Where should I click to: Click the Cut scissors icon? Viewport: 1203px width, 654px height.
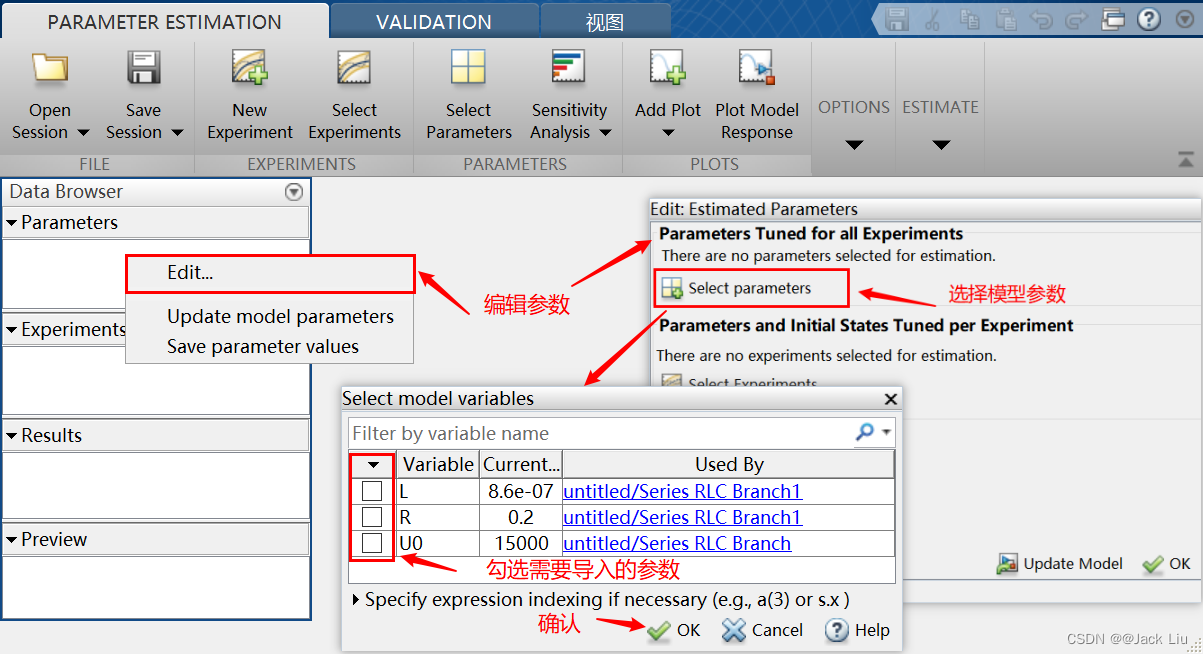(933, 19)
